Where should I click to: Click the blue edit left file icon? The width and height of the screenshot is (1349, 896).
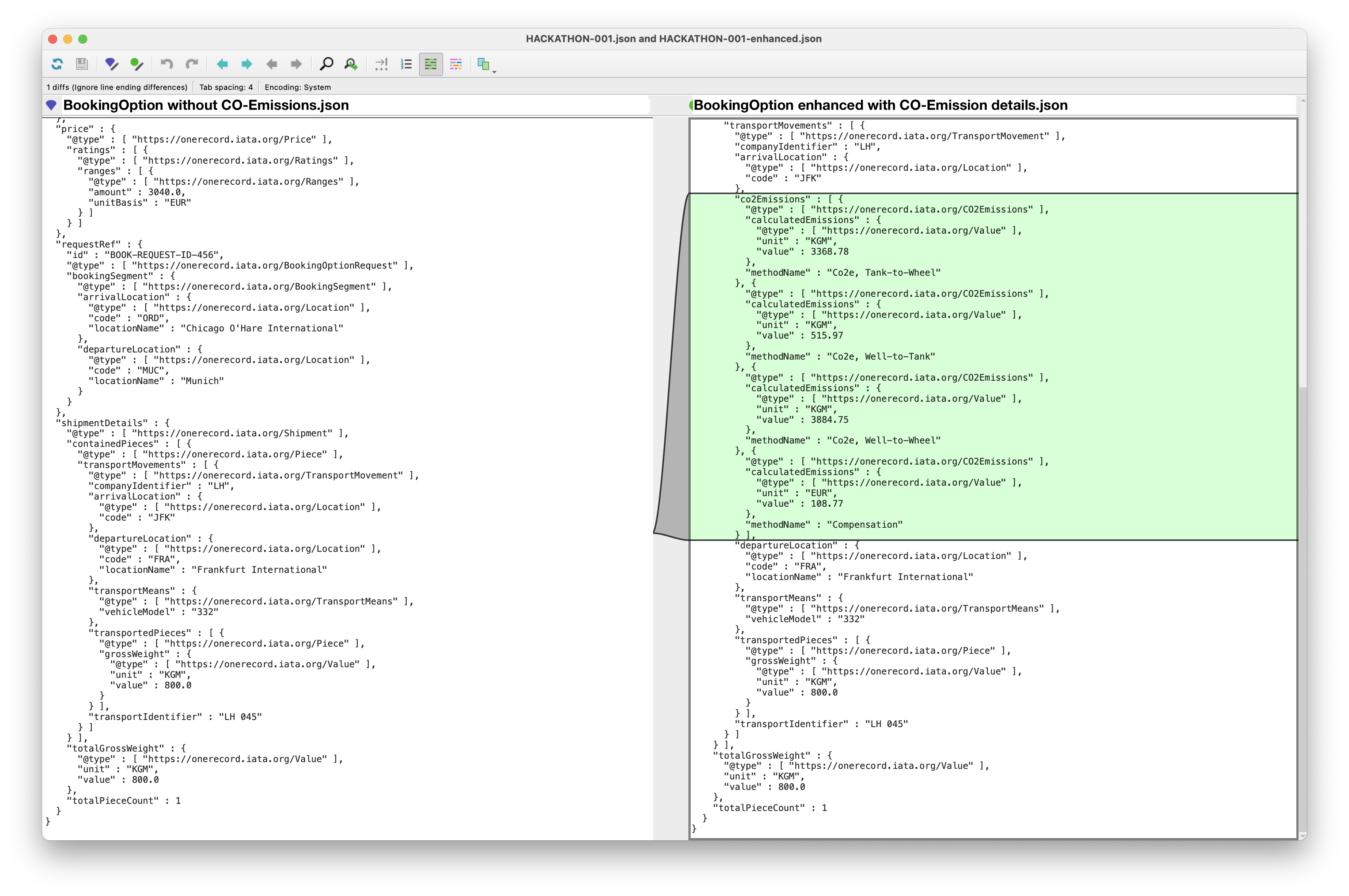(112, 64)
